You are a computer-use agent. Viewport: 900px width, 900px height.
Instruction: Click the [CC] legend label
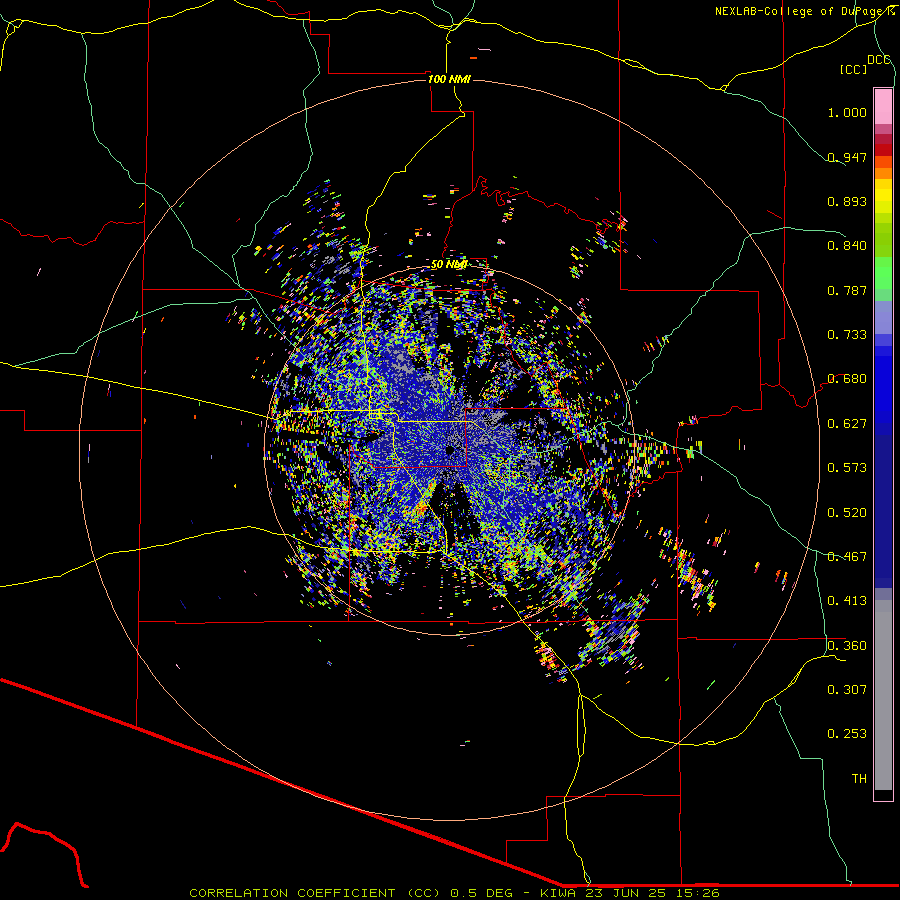click(x=853, y=69)
